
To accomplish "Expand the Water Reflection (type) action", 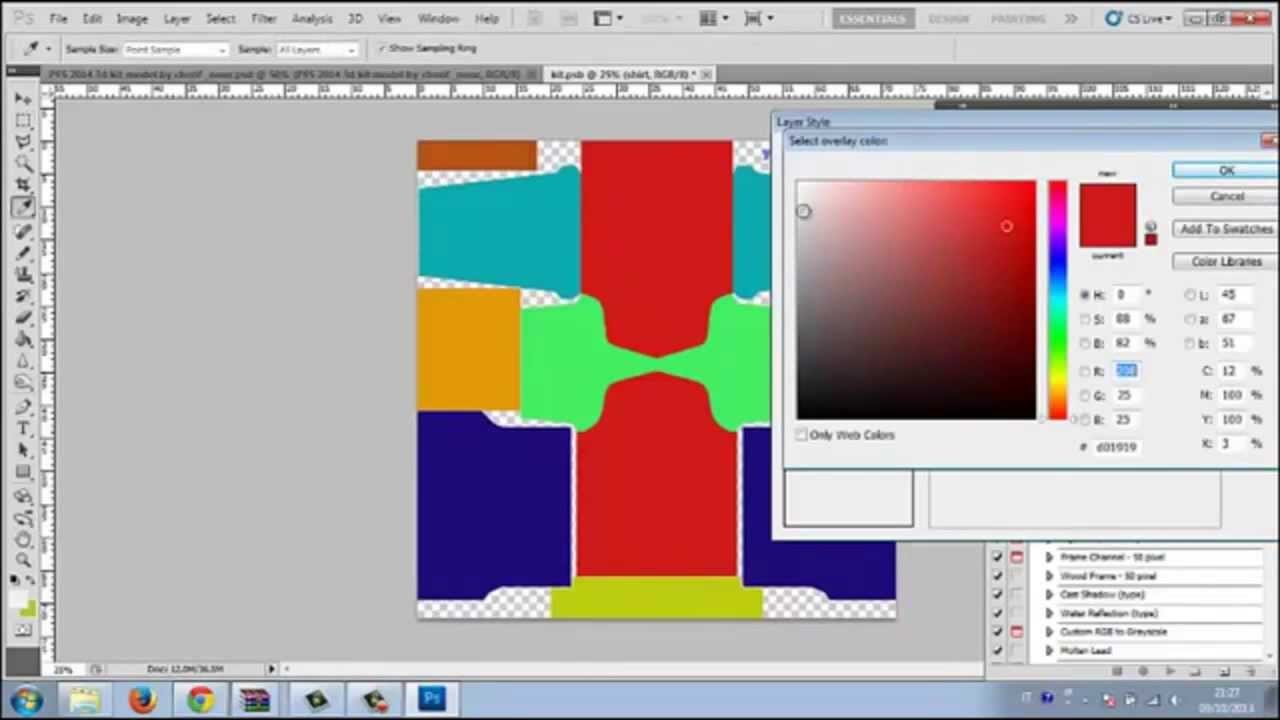I will point(1049,613).
